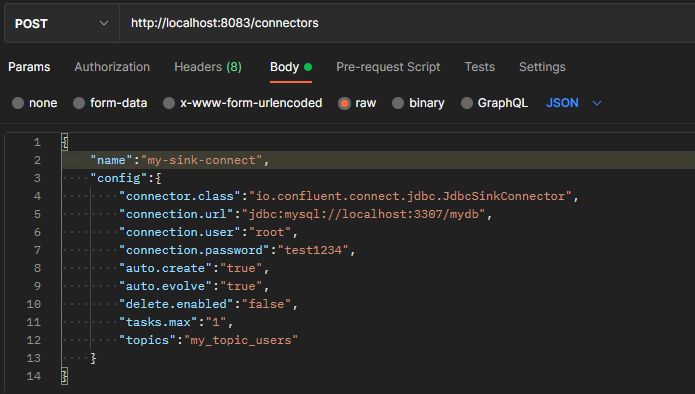
Task: Click the "tasks.max" key
Action: tap(158, 322)
